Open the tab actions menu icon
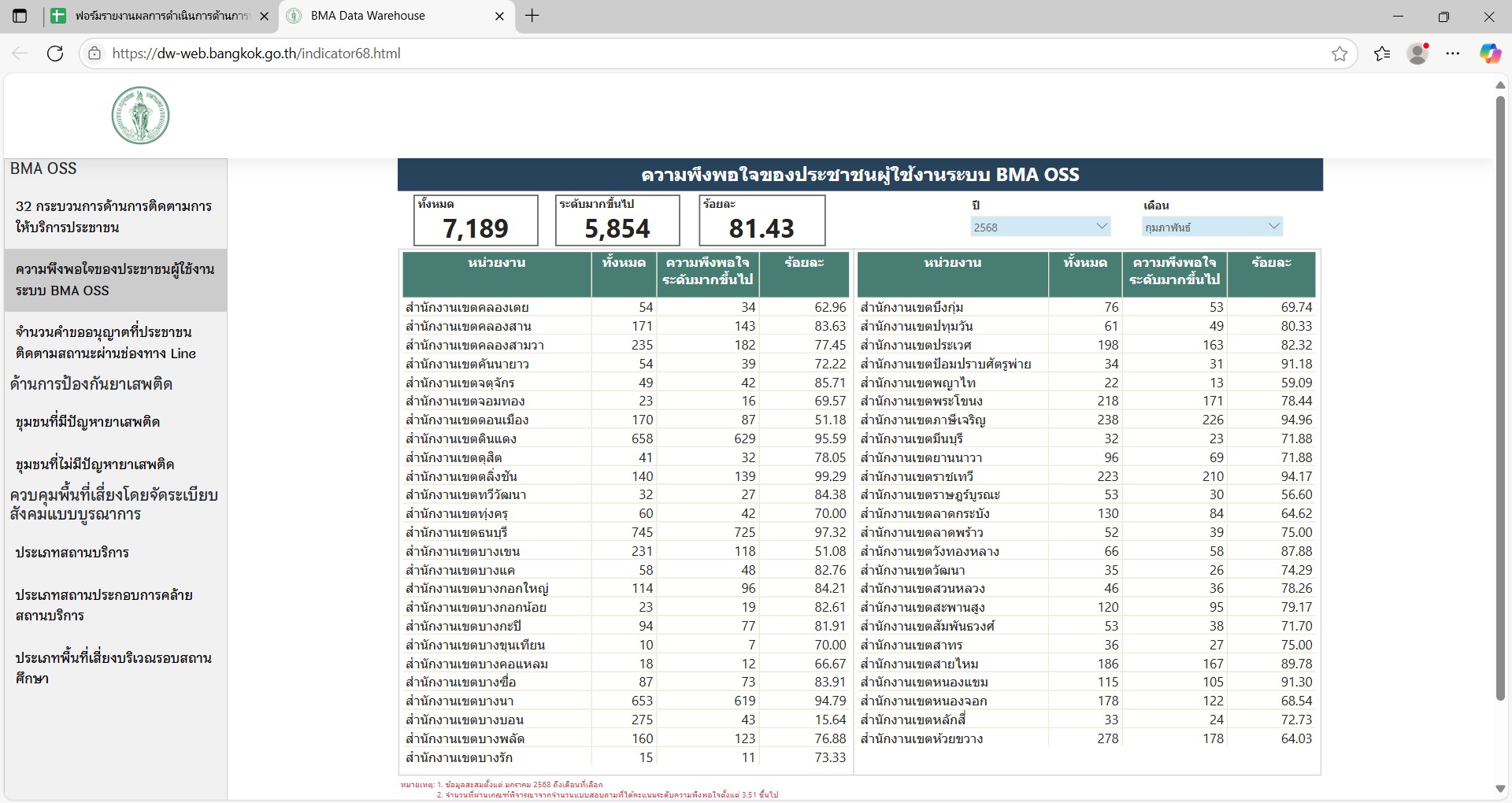1512x803 pixels. pyautogui.click(x=20, y=16)
